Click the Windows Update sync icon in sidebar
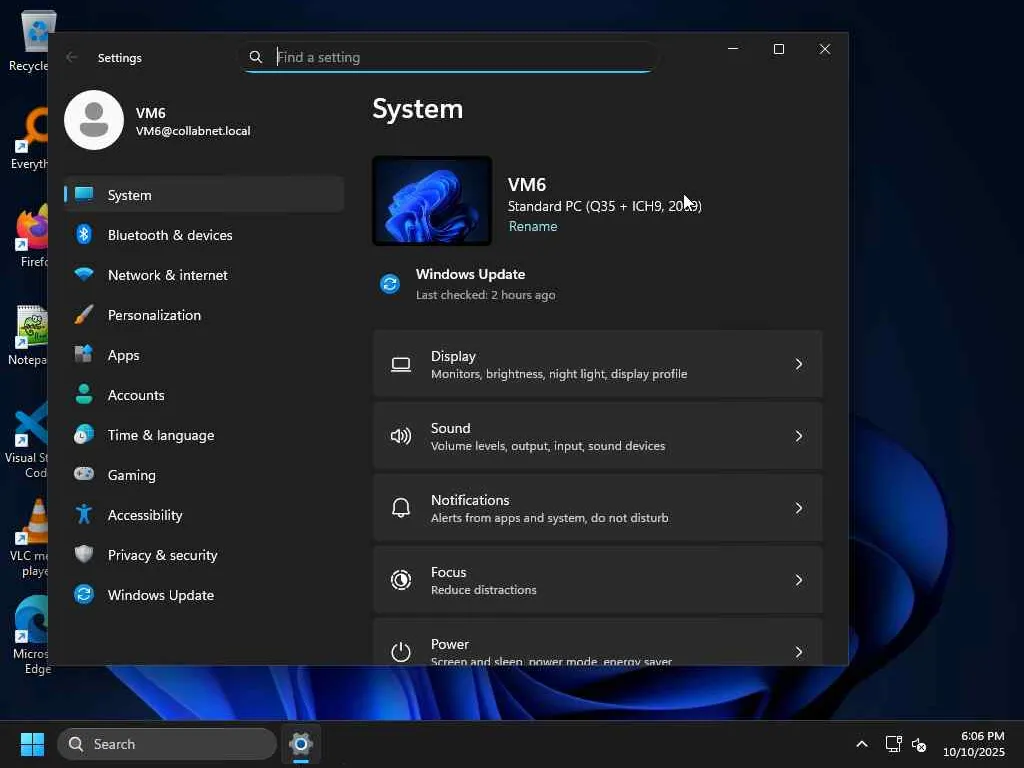 click(x=85, y=595)
